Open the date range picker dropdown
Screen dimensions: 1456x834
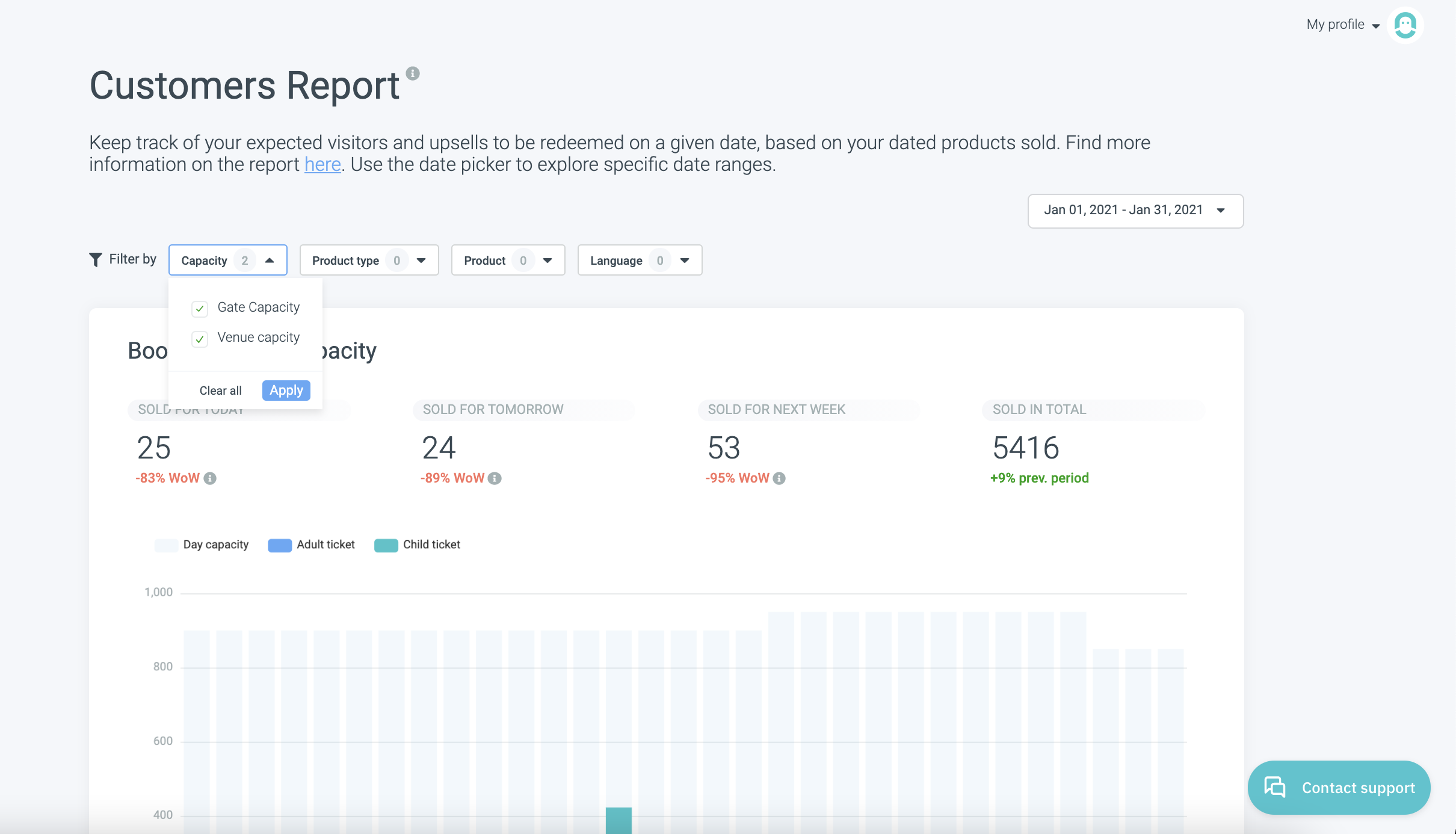point(1135,211)
